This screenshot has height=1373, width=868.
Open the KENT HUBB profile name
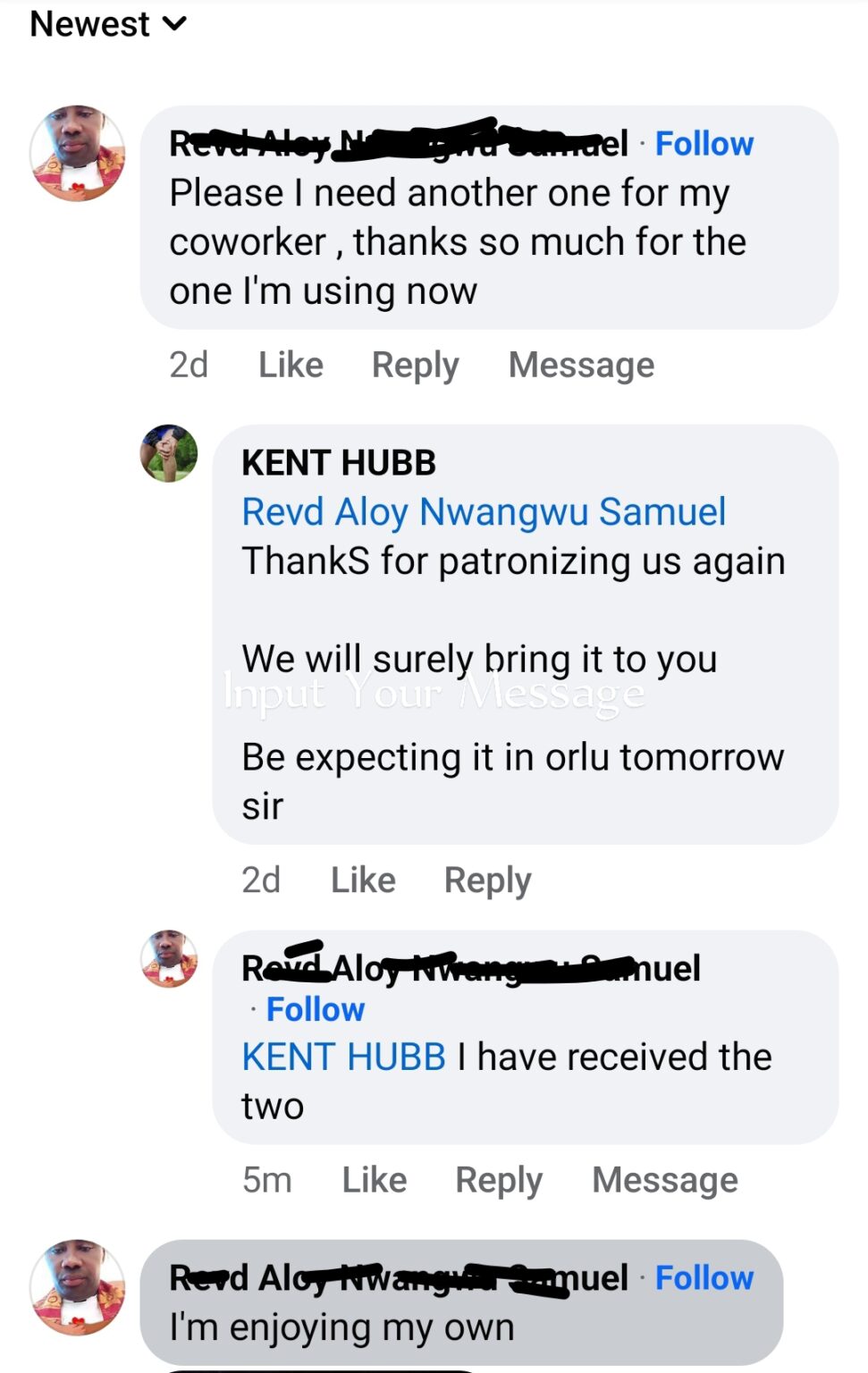339,462
